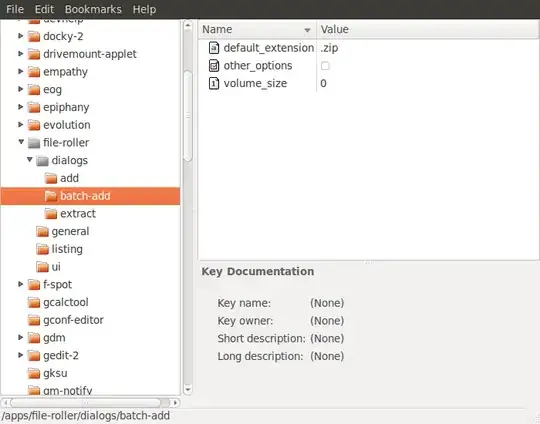This screenshot has width=540, height=424.
Task: Click the batch-add folder icon
Action: tap(51, 196)
